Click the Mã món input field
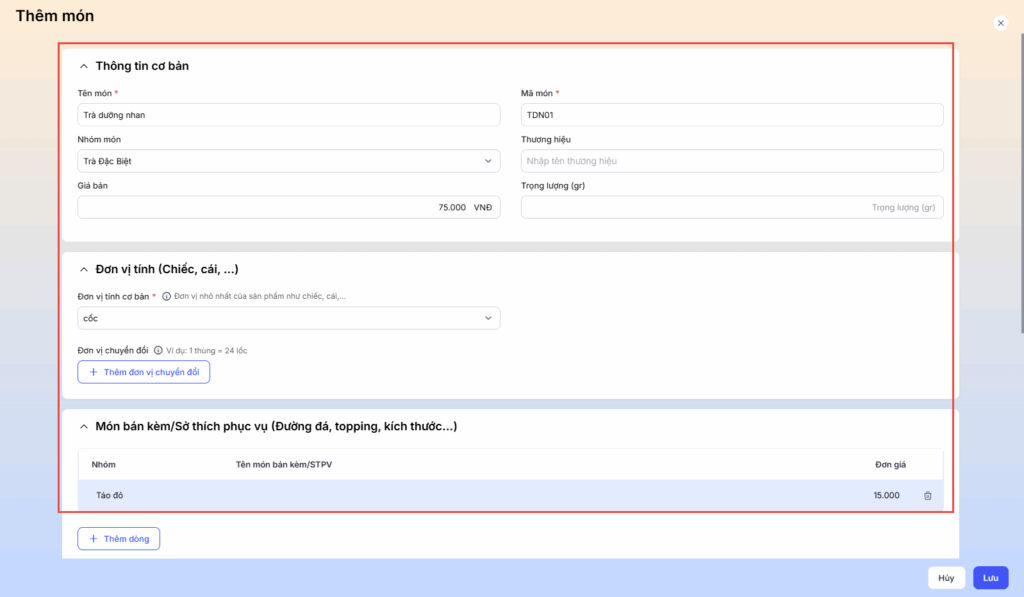The height and width of the screenshot is (597, 1024). click(731, 115)
